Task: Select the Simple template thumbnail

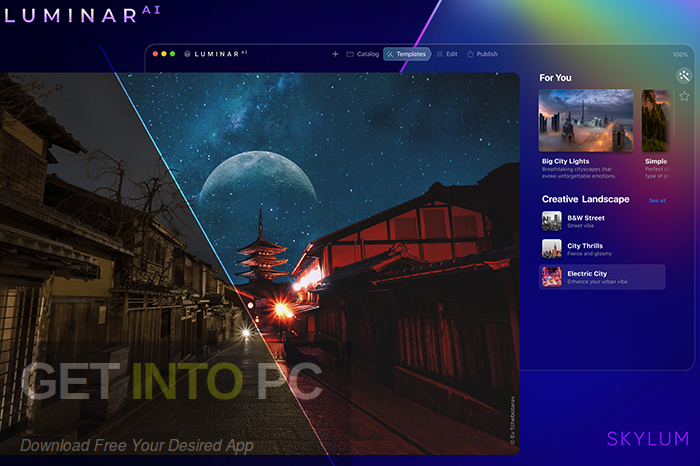Action: 655,121
